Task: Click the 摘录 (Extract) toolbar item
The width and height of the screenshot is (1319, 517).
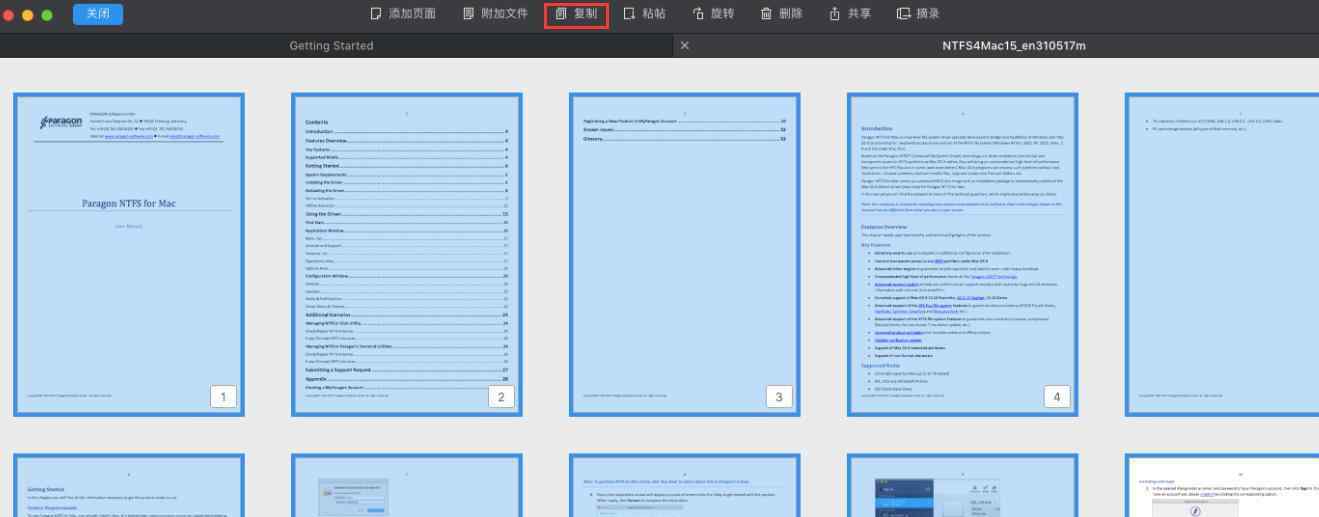Action: click(x=918, y=14)
